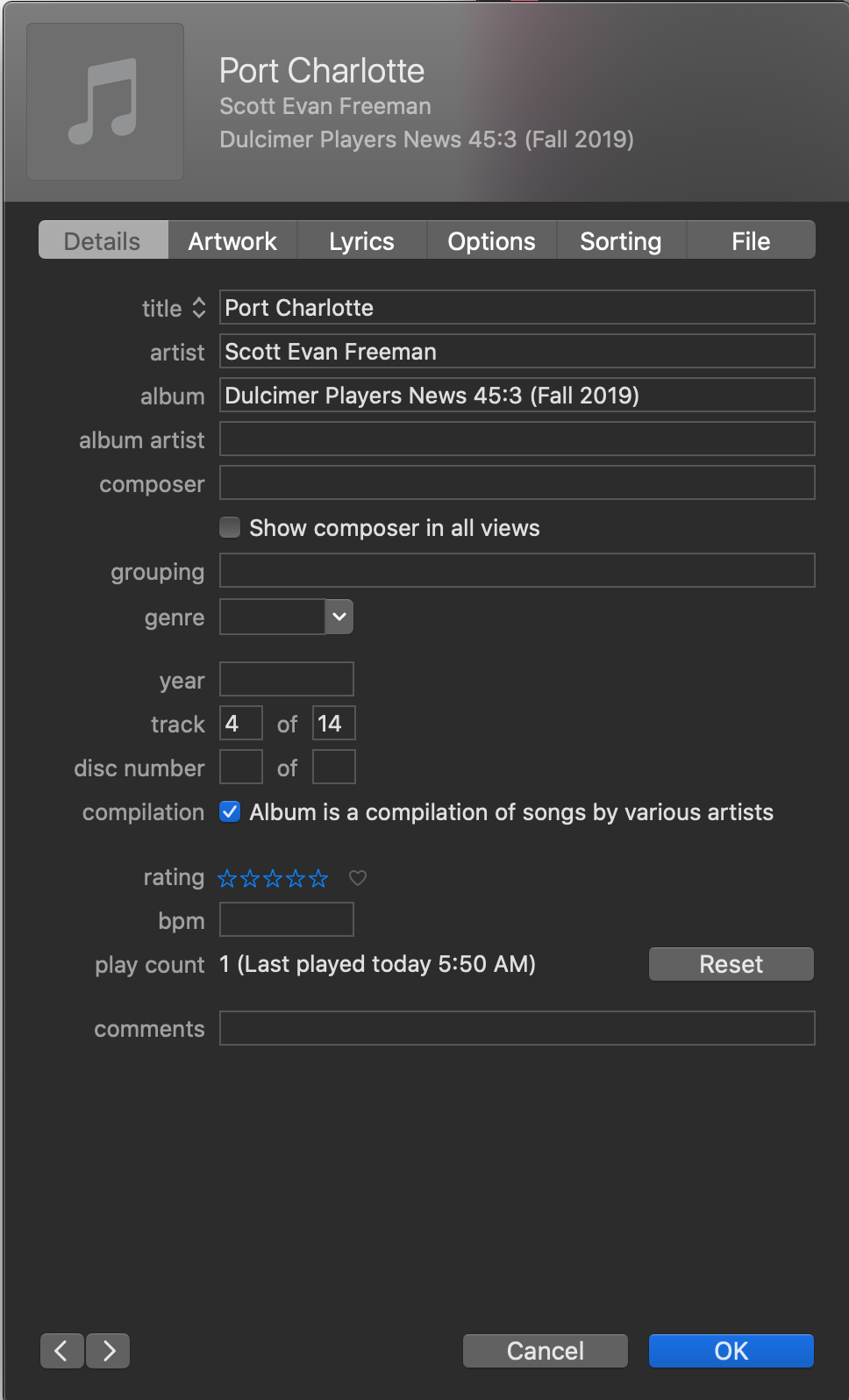Open the File tab
Screen dimensions: 849x1400
point(750,240)
